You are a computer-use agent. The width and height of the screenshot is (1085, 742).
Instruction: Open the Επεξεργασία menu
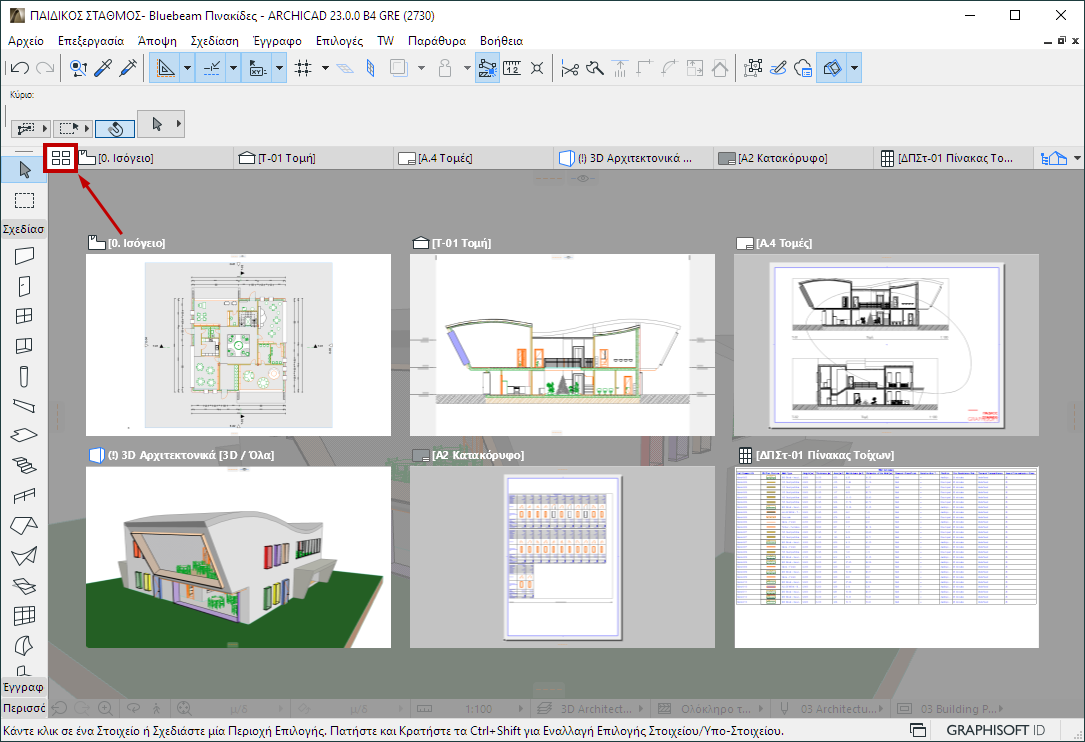click(91, 41)
